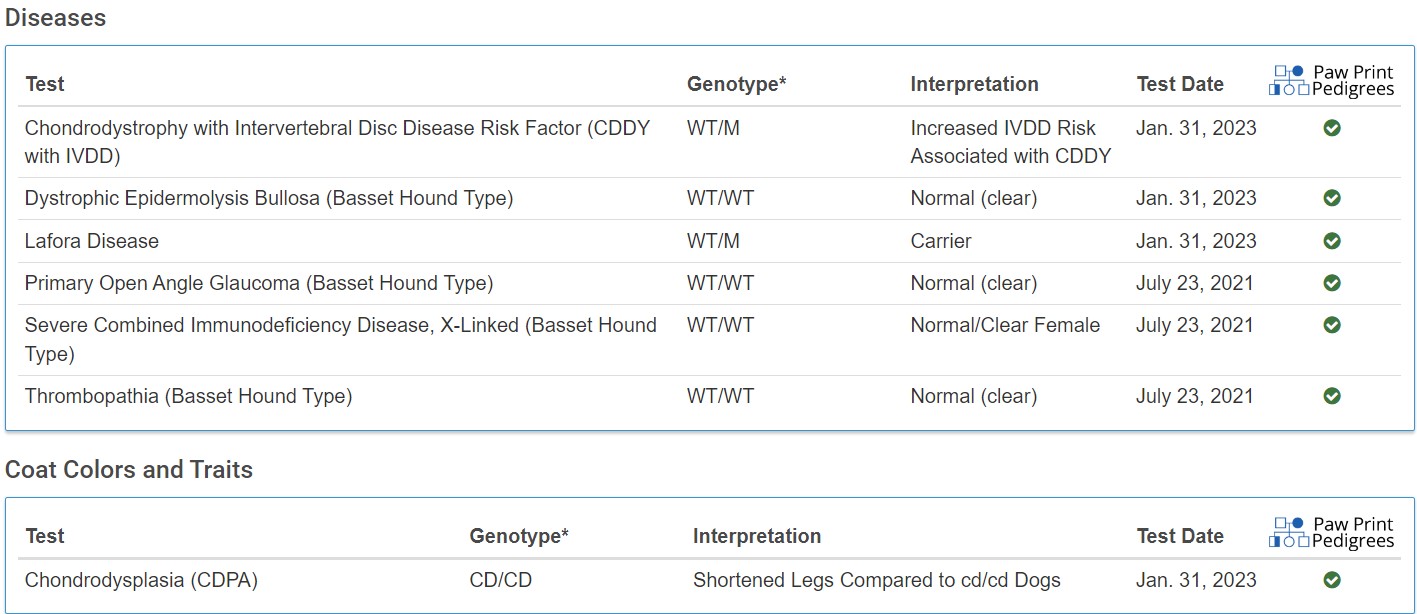The width and height of the screenshot is (1417, 614).
Task: Click the Genotype* header in Coat Colors table
Action: point(519,536)
